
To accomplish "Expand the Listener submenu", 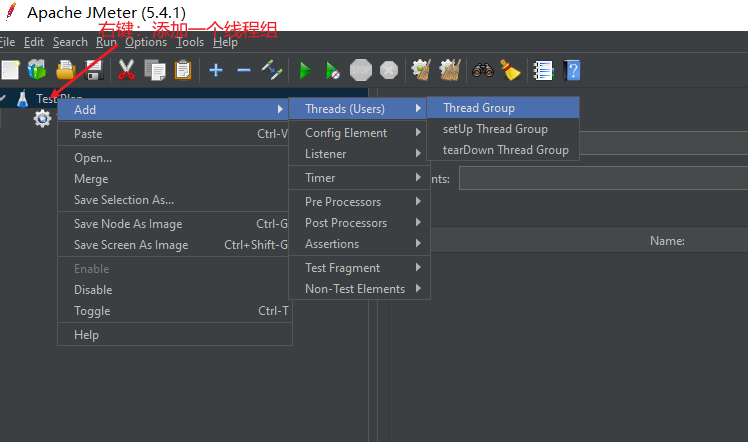I will [x=359, y=154].
